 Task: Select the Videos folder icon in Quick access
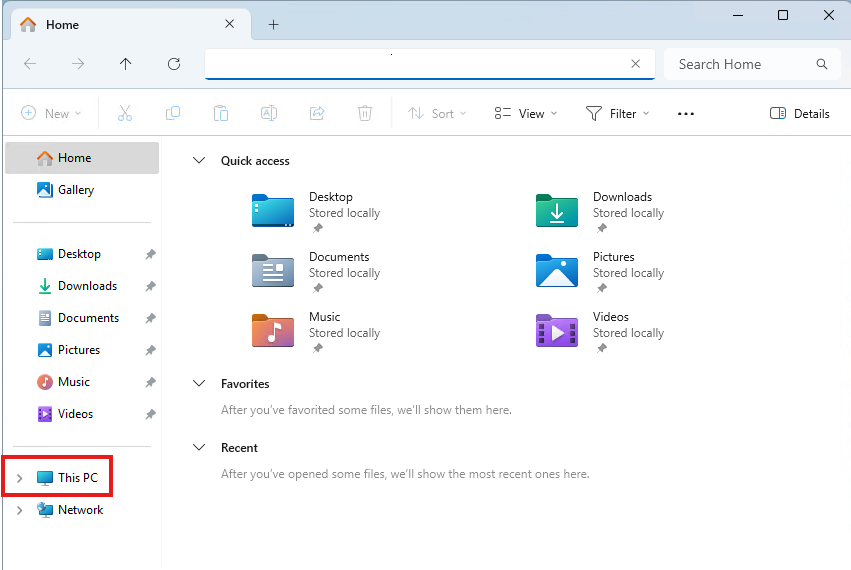(x=557, y=331)
